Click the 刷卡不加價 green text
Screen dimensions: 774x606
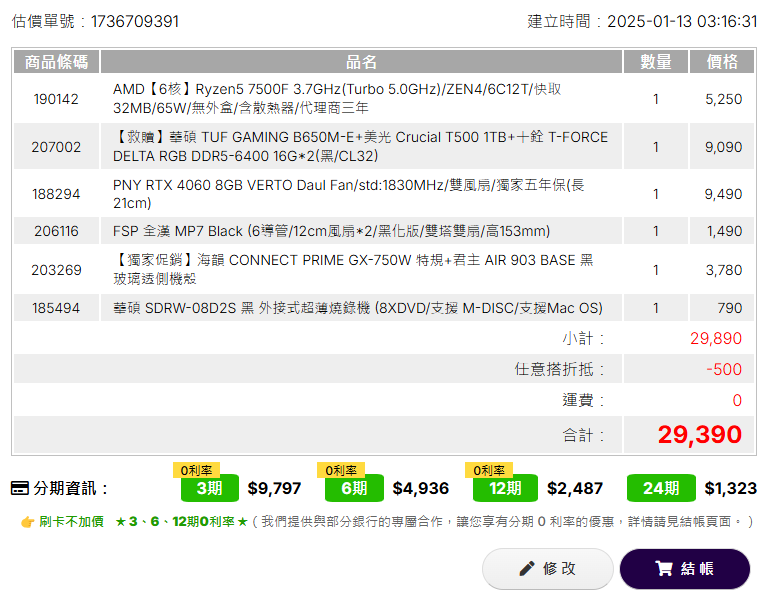click(71, 522)
